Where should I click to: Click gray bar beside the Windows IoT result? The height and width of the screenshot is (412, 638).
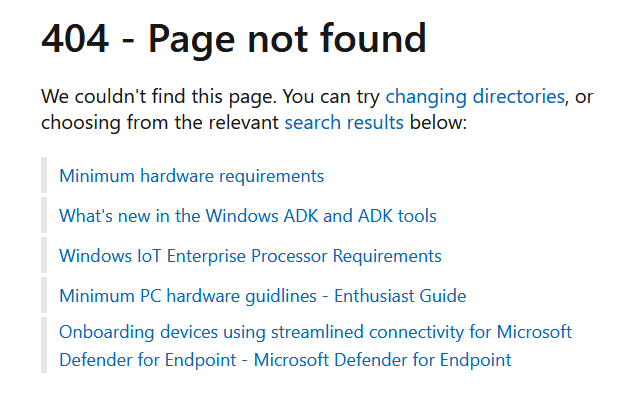[44, 255]
